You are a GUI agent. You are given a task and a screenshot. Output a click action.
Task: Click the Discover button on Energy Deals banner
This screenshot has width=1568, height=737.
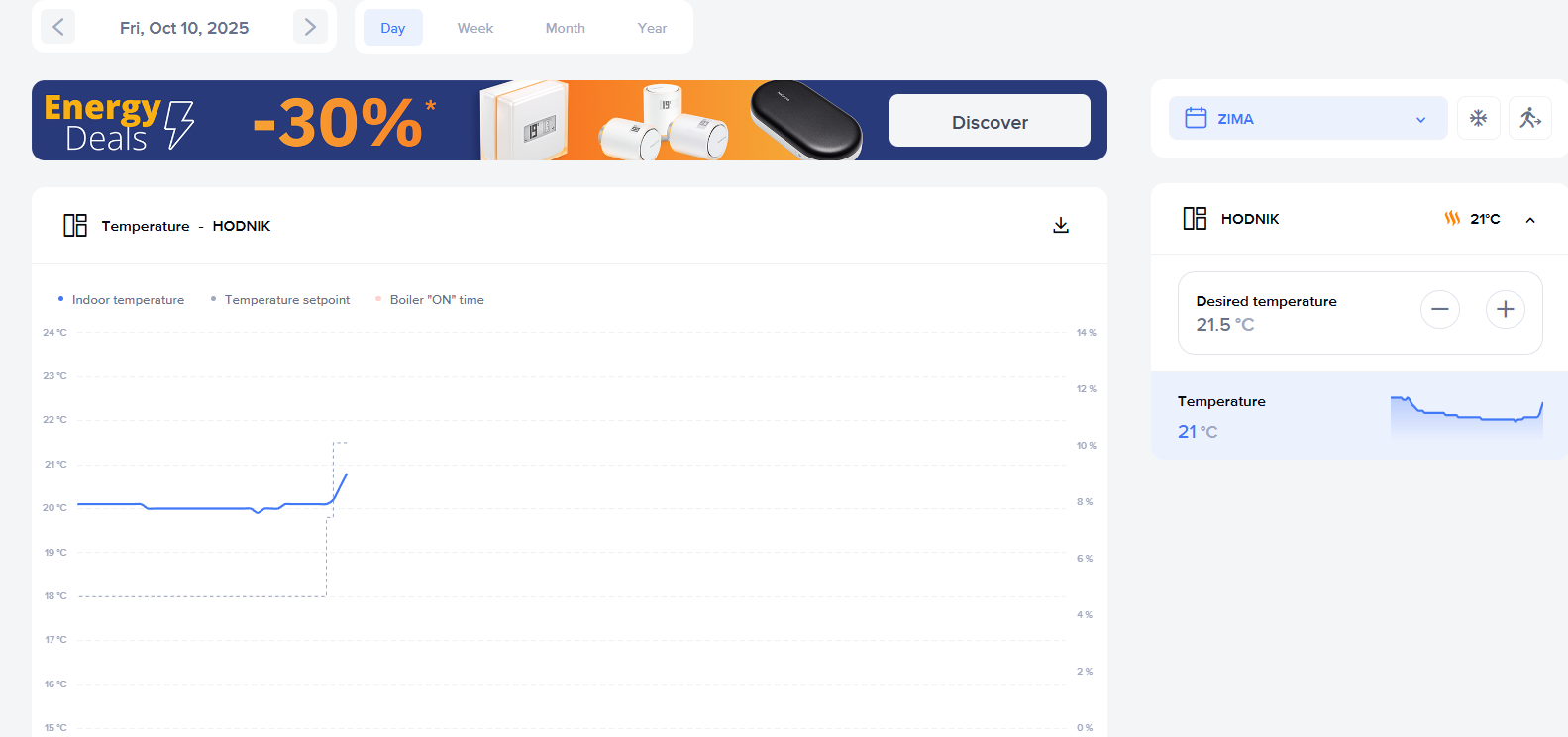pyautogui.click(x=990, y=121)
